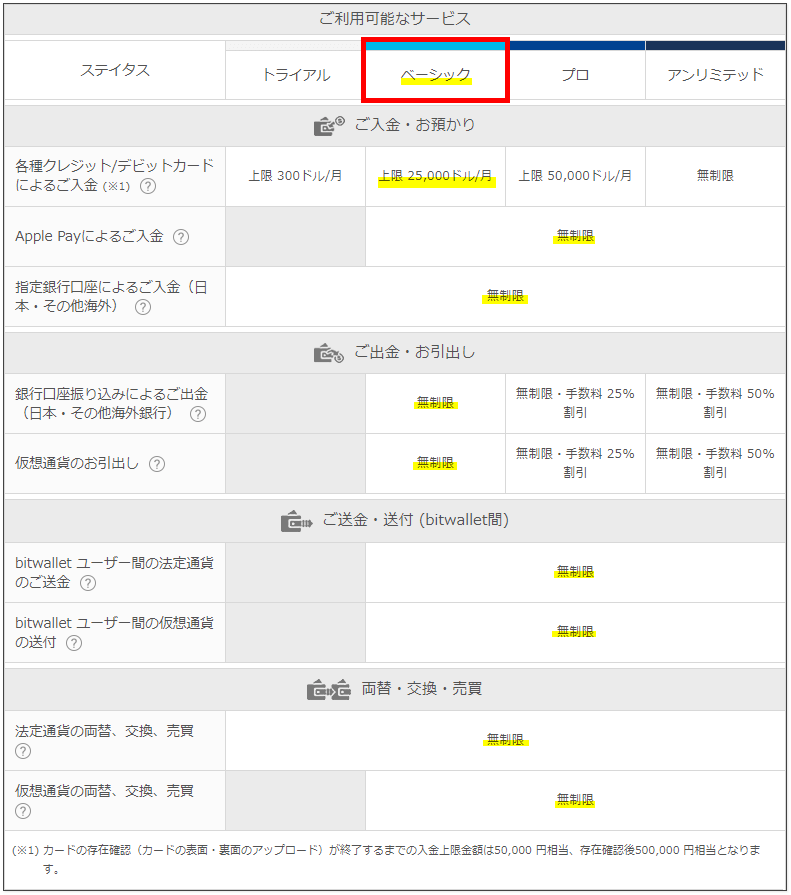This screenshot has height=895, width=791.
Task: Click the ステイタス header cell
Action: (115, 70)
